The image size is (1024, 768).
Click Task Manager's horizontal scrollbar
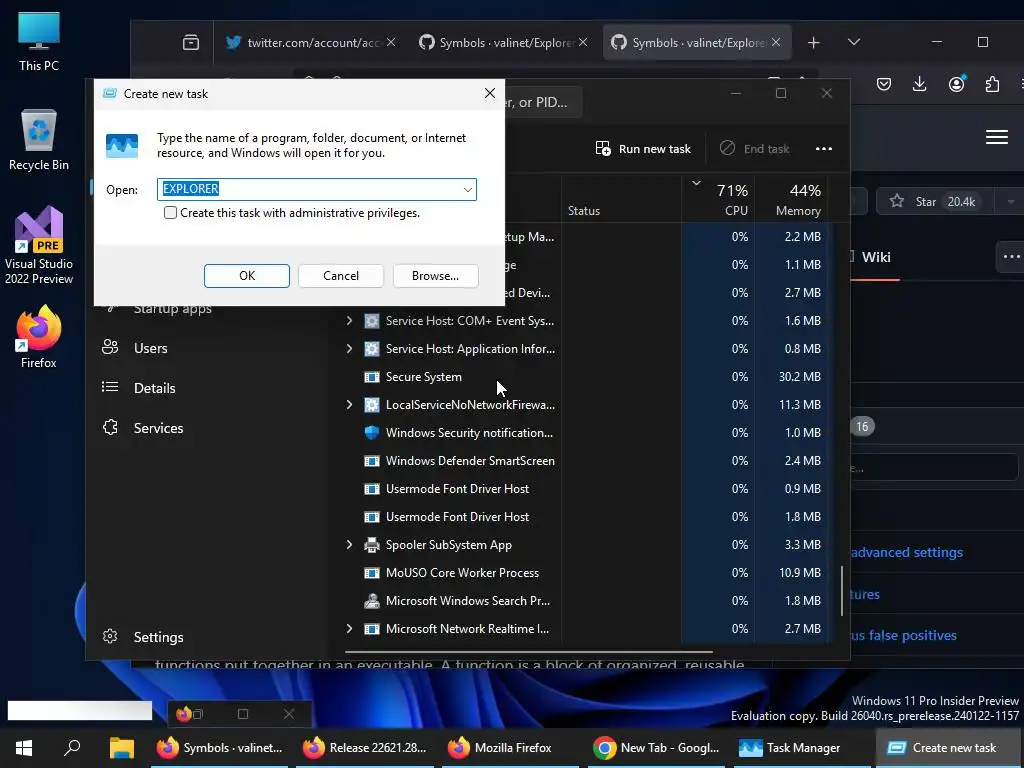528,652
